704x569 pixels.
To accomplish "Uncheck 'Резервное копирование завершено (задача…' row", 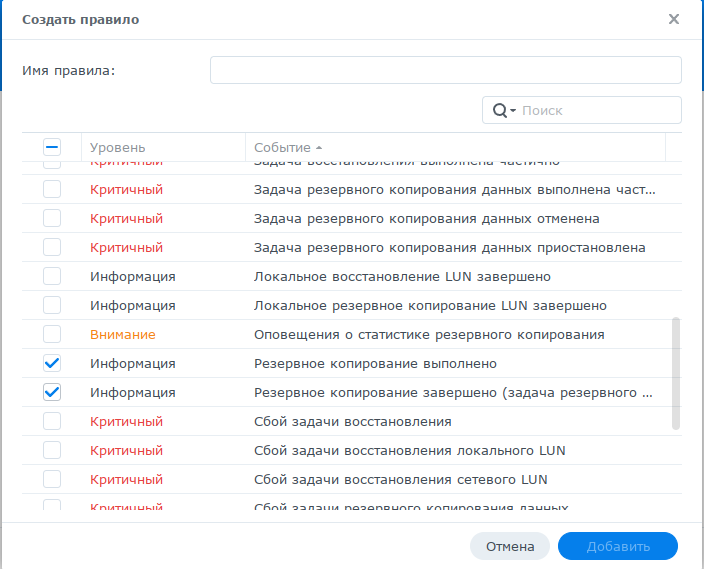I will [52, 392].
